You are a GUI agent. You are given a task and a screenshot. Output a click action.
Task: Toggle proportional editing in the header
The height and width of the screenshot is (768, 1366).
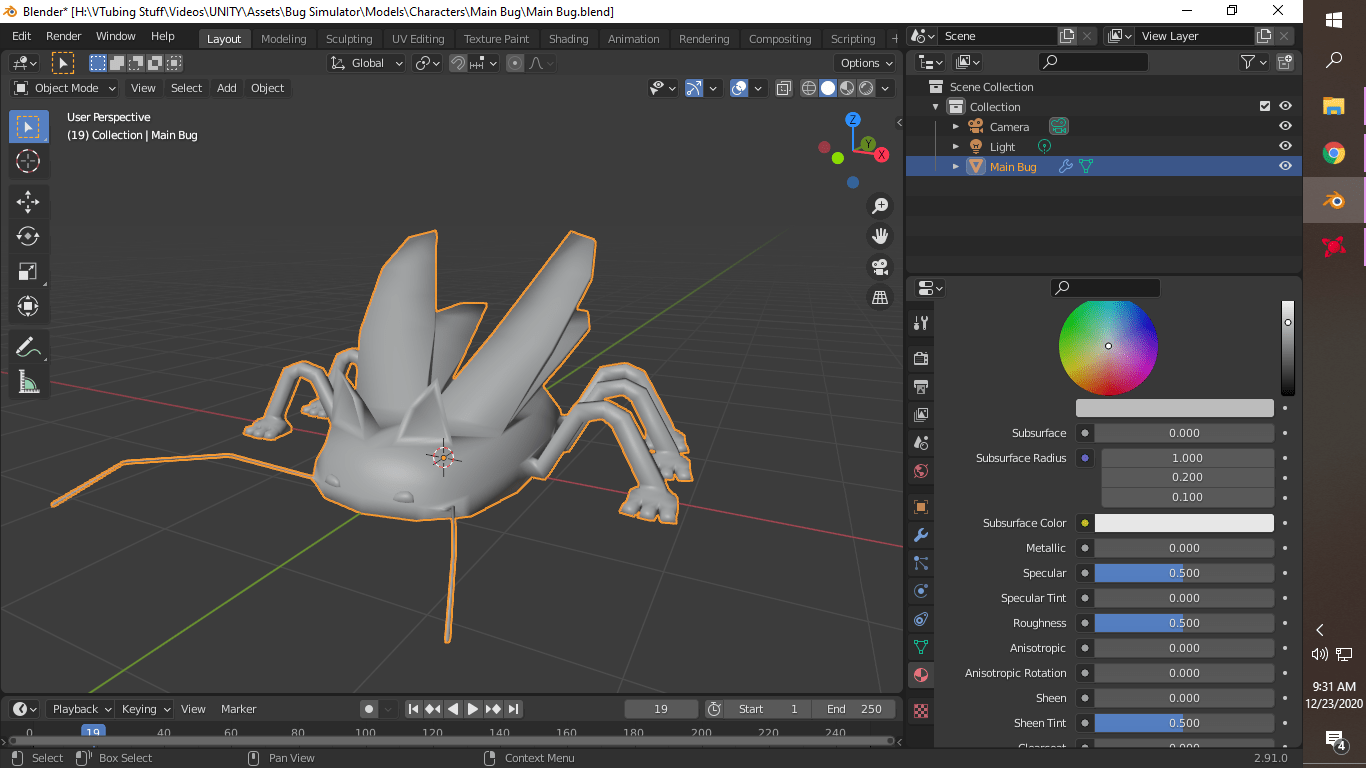click(513, 62)
